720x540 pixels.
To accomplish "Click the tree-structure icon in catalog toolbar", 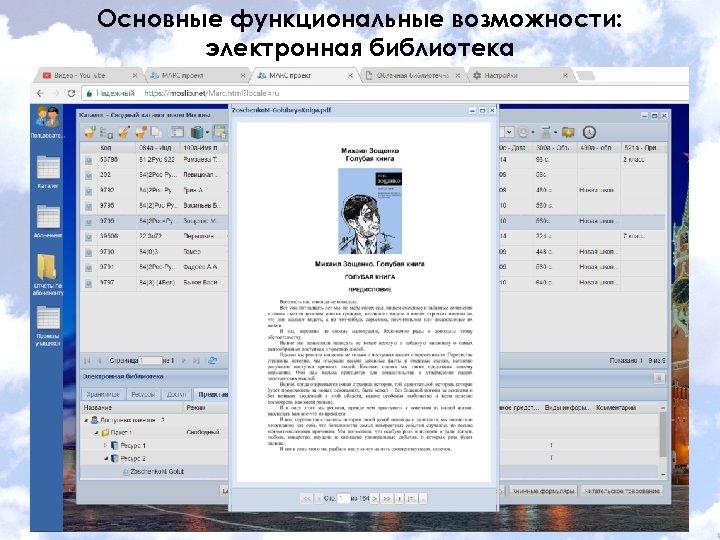I will (107, 133).
